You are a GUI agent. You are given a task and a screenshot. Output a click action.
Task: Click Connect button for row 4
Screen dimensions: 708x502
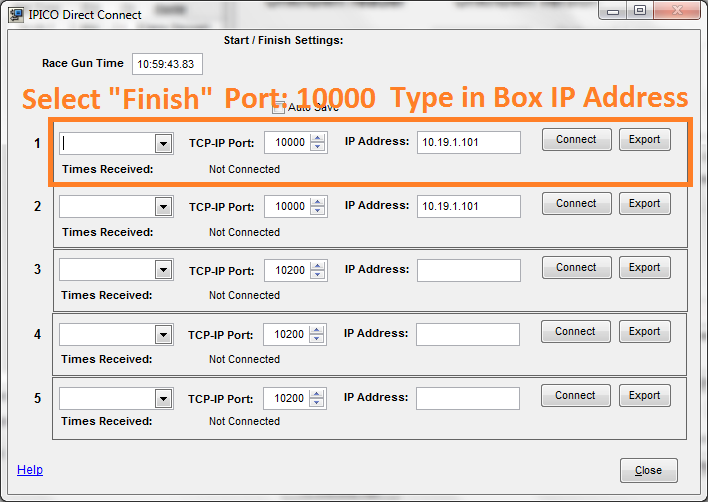pyautogui.click(x=576, y=332)
